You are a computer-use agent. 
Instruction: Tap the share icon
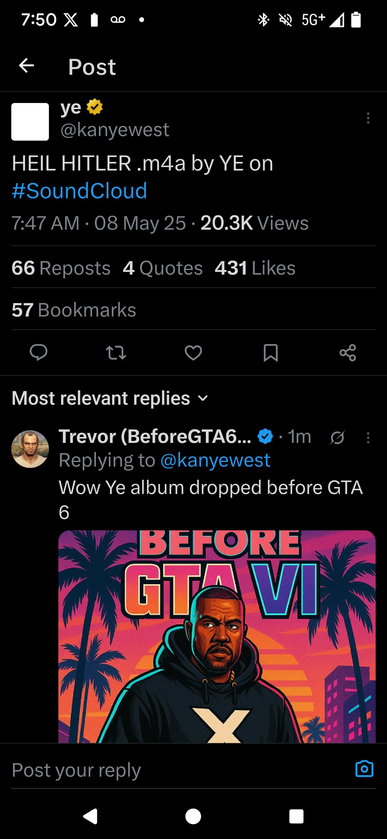348,353
